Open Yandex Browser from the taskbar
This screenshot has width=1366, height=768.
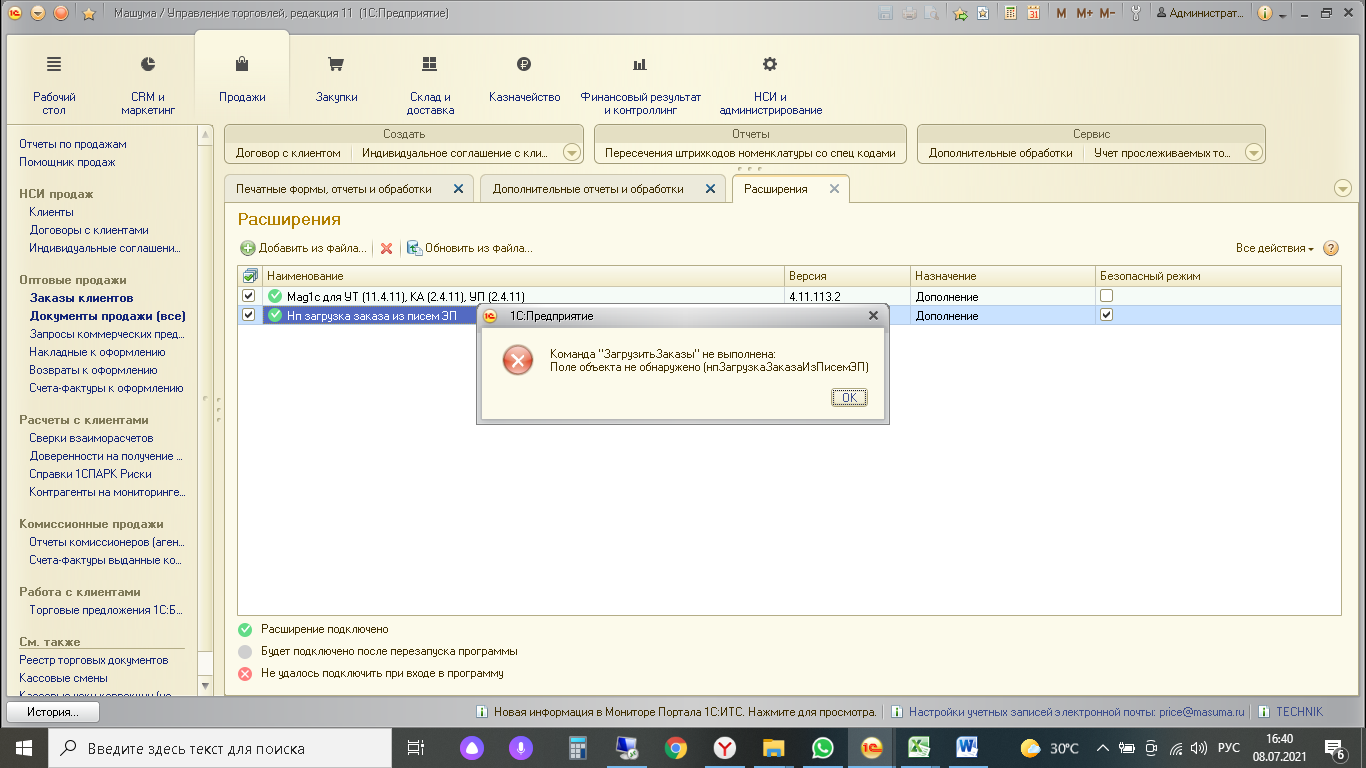pyautogui.click(x=725, y=748)
